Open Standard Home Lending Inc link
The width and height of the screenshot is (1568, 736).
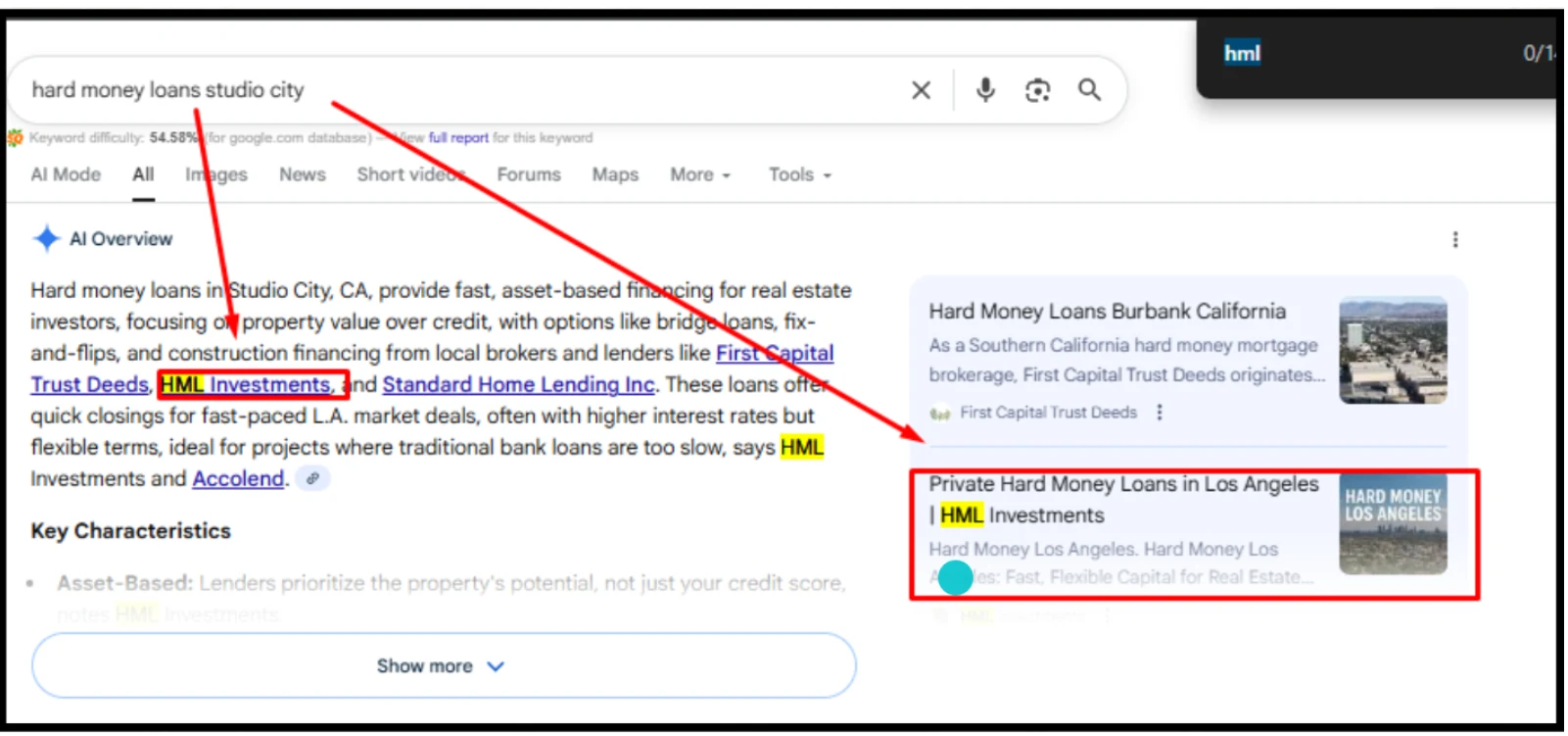coord(518,384)
